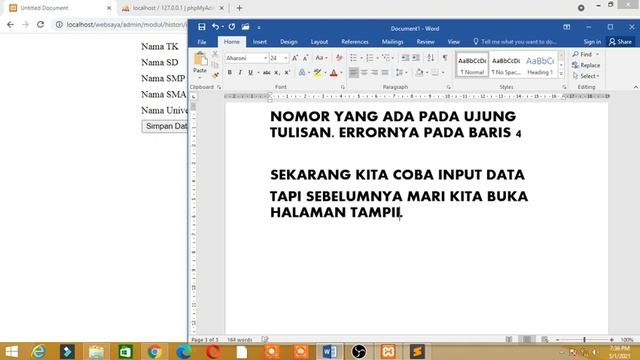The image size is (640, 360).
Task: Click the Share button in Word
Action: pos(620,42)
